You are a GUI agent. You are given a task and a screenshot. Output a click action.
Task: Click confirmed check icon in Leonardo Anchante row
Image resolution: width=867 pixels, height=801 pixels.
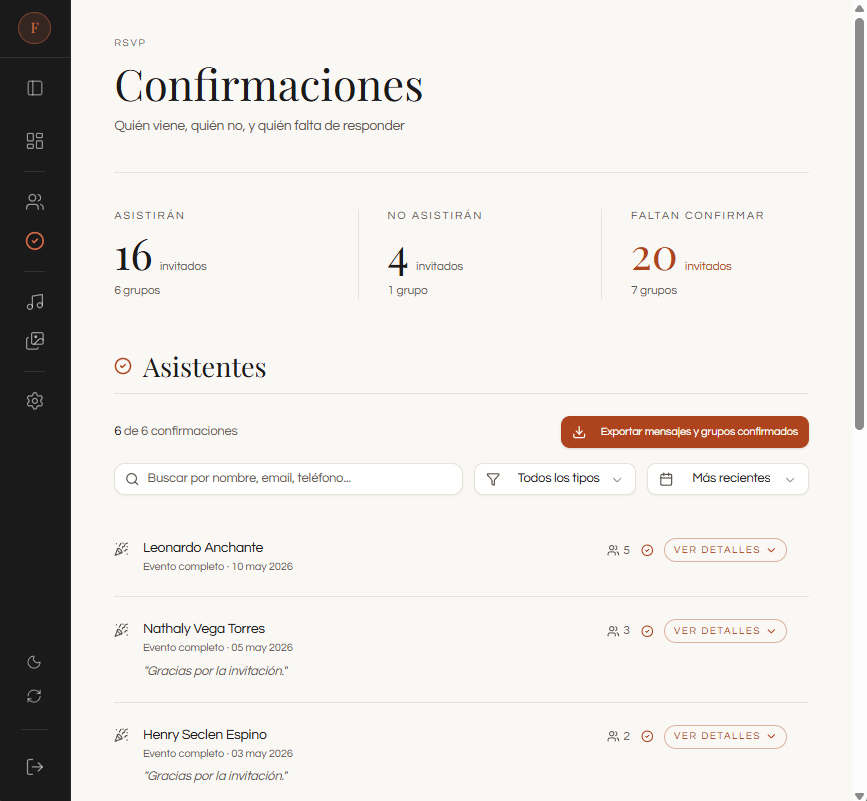click(x=647, y=550)
